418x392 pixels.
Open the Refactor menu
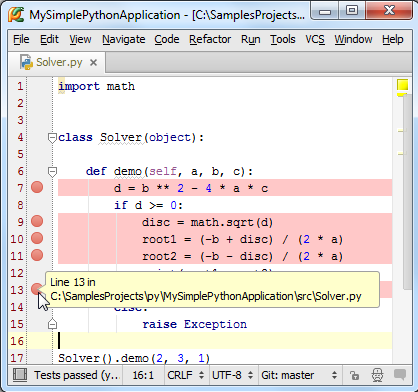pos(210,39)
